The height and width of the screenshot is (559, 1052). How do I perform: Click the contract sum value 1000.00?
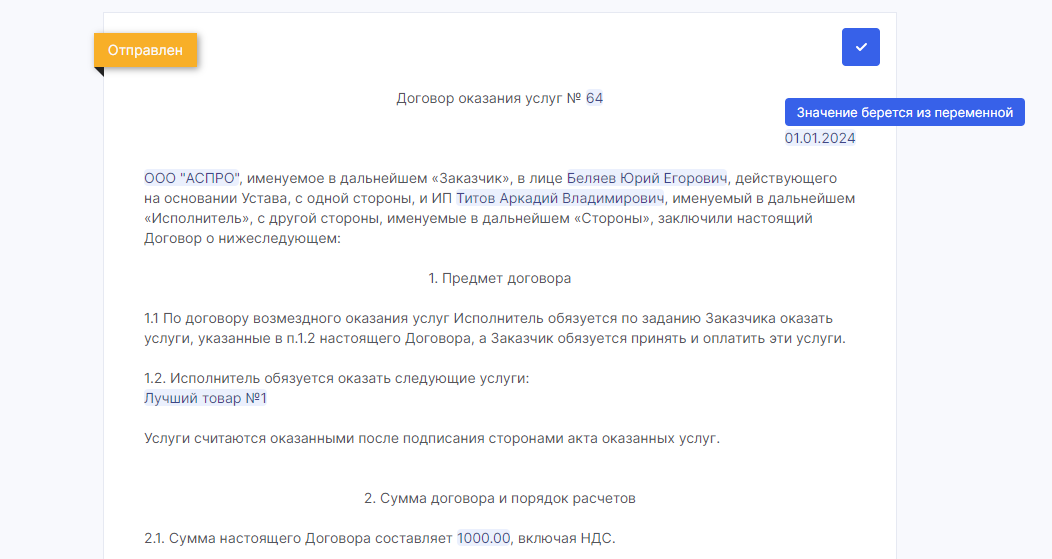484,538
